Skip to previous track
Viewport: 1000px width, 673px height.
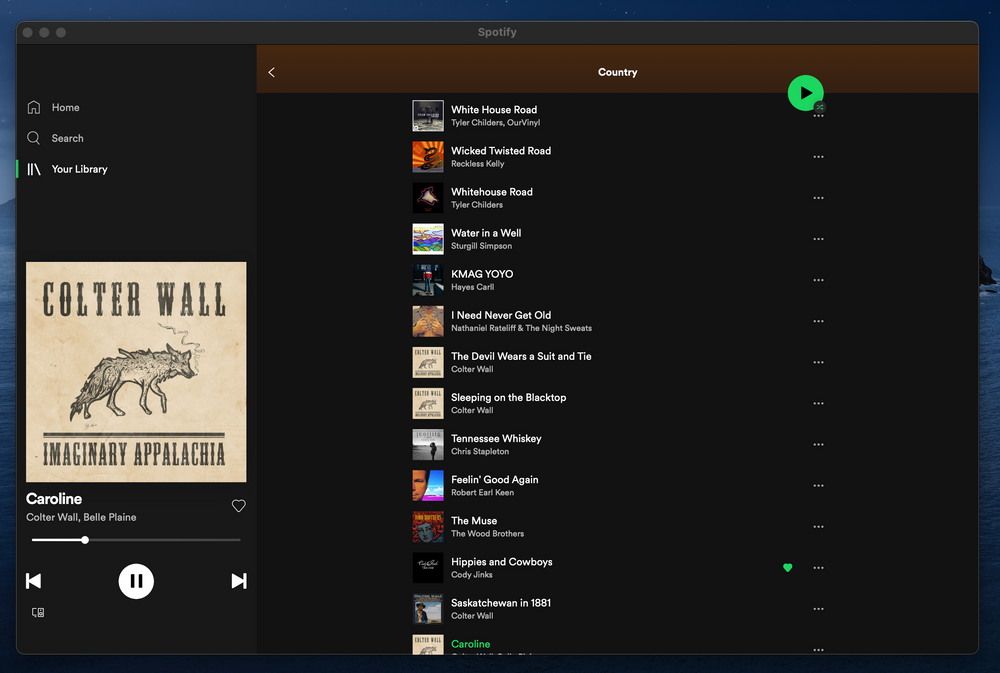pos(33,581)
